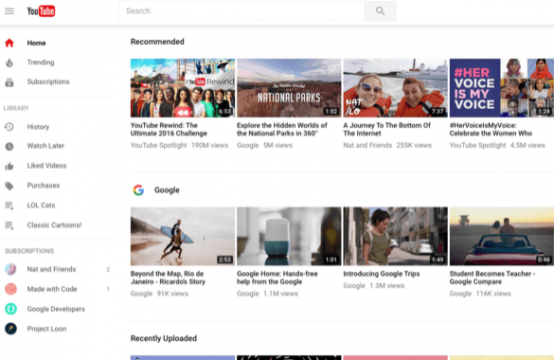Open History in the Library section
Screen dimensions: 554x360
pos(38,127)
